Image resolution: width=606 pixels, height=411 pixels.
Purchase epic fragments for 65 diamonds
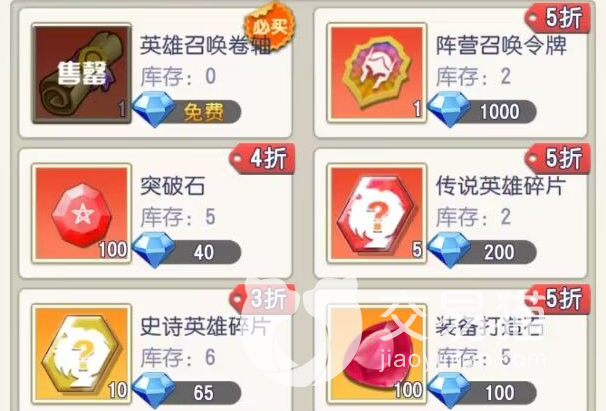187,392
